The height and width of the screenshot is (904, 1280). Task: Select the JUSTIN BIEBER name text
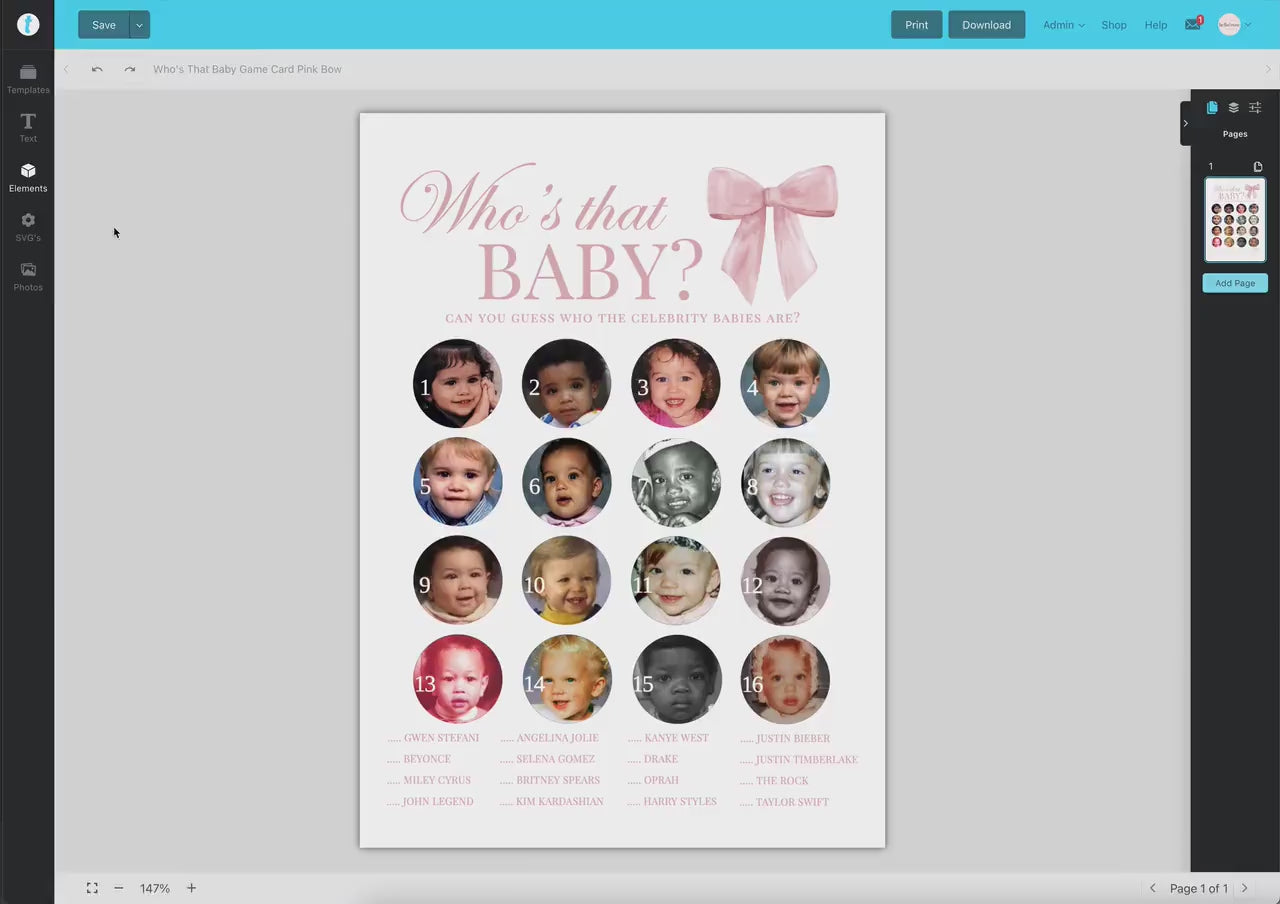tap(793, 739)
